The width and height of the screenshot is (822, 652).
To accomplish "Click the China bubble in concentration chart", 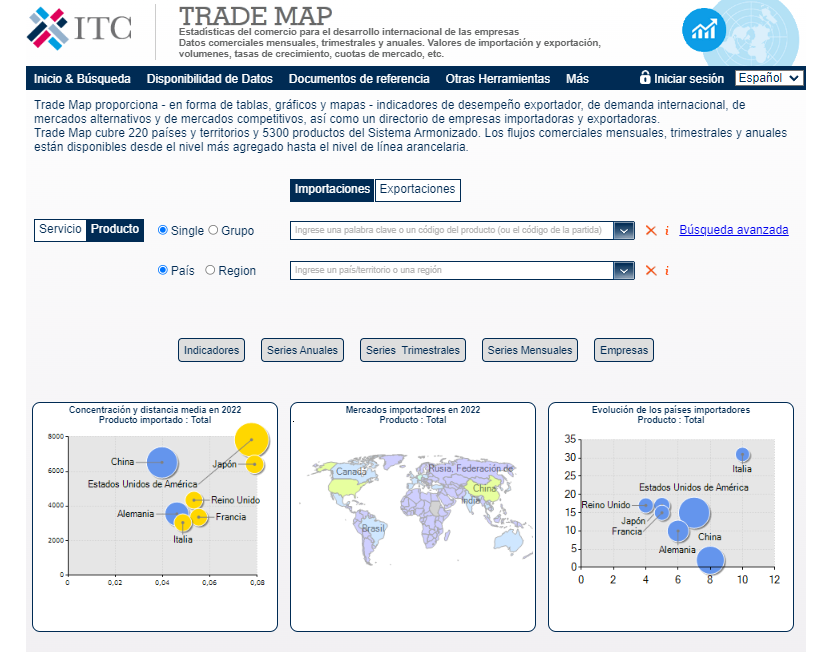I will [x=162, y=462].
